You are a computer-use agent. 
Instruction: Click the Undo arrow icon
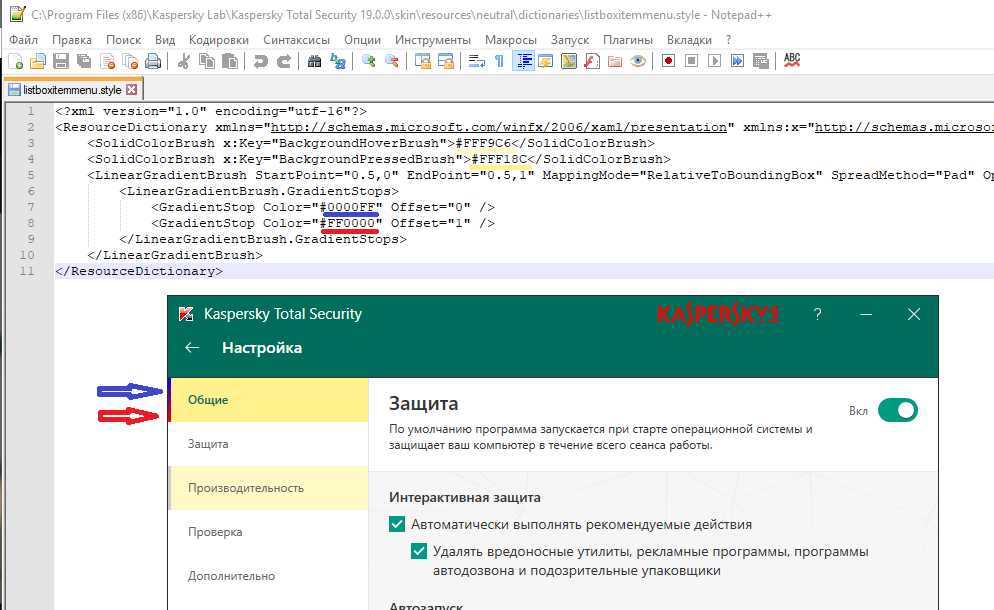click(x=260, y=61)
